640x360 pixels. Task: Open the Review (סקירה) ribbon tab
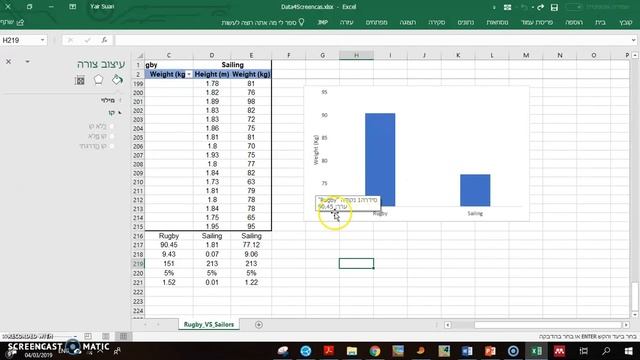[436, 22]
